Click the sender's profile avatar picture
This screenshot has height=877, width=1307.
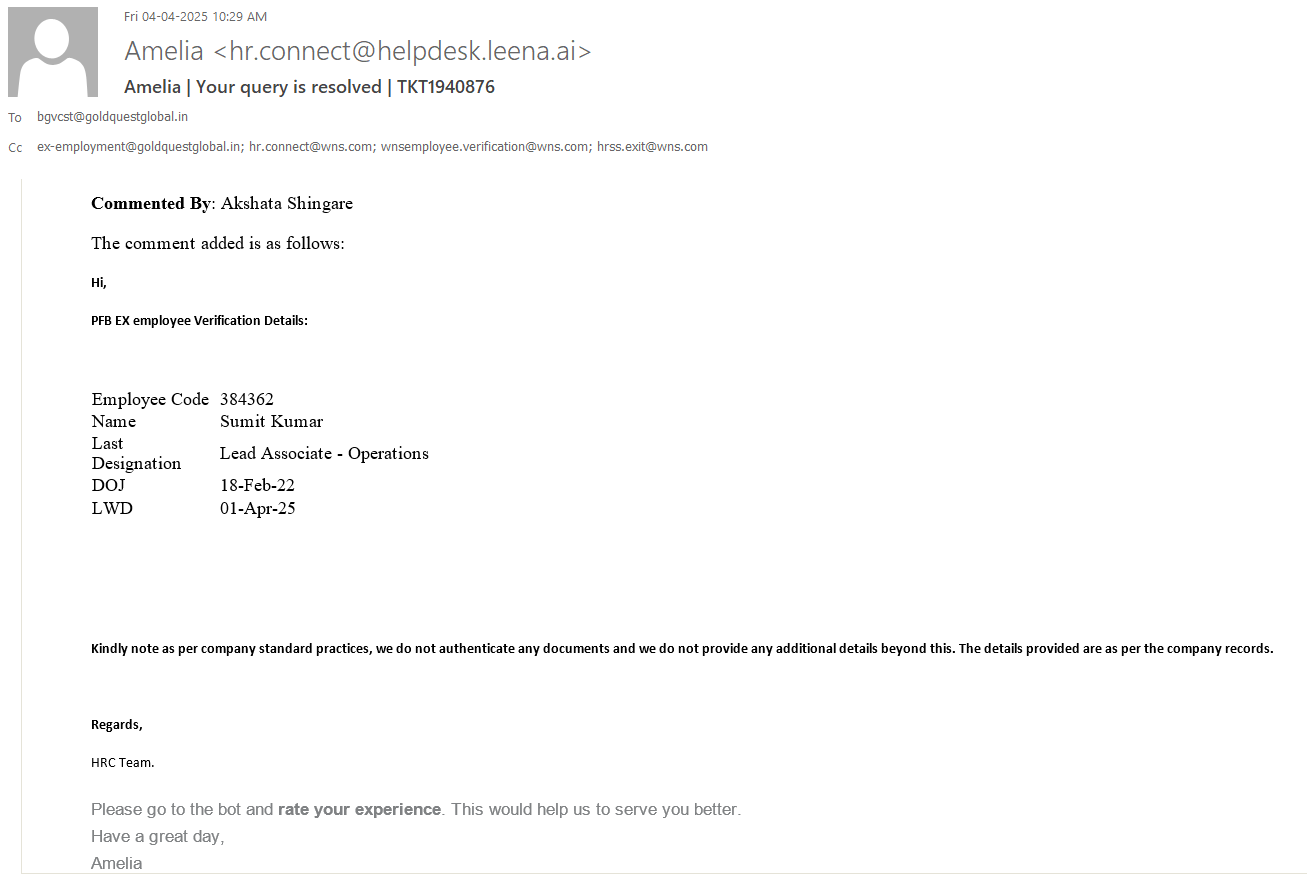coord(53,51)
